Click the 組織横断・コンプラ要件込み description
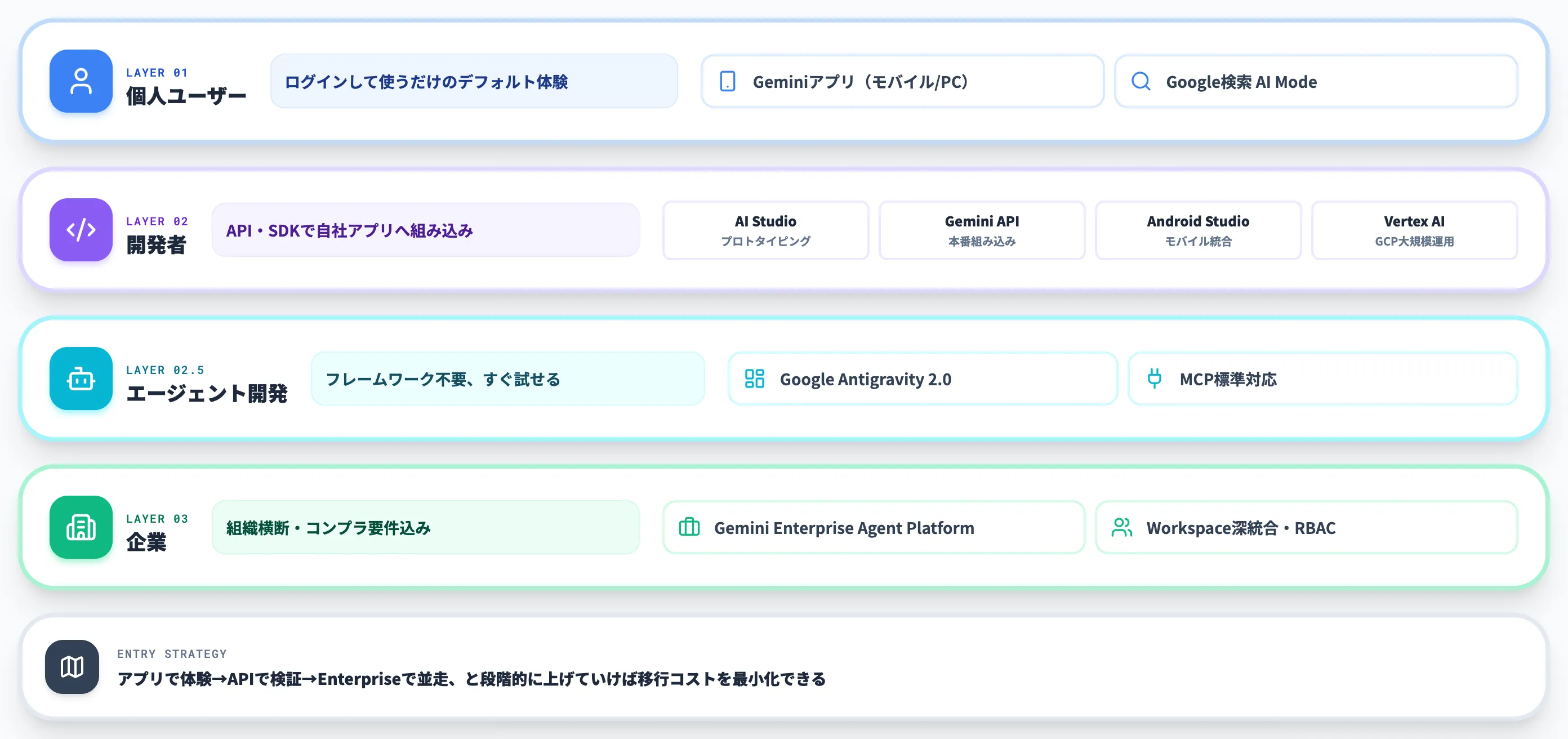This screenshot has height=739, width=1568. pos(425,527)
